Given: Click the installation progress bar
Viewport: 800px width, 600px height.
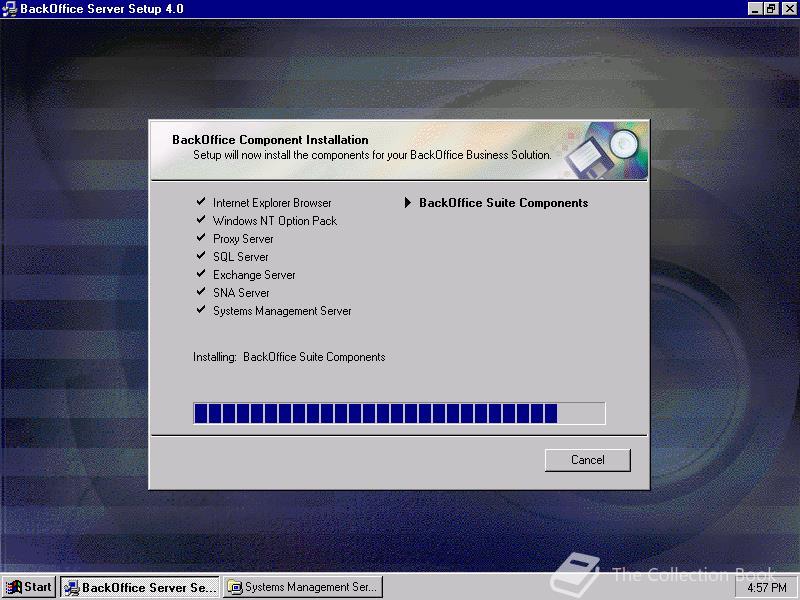Looking at the screenshot, I should [x=399, y=413].
